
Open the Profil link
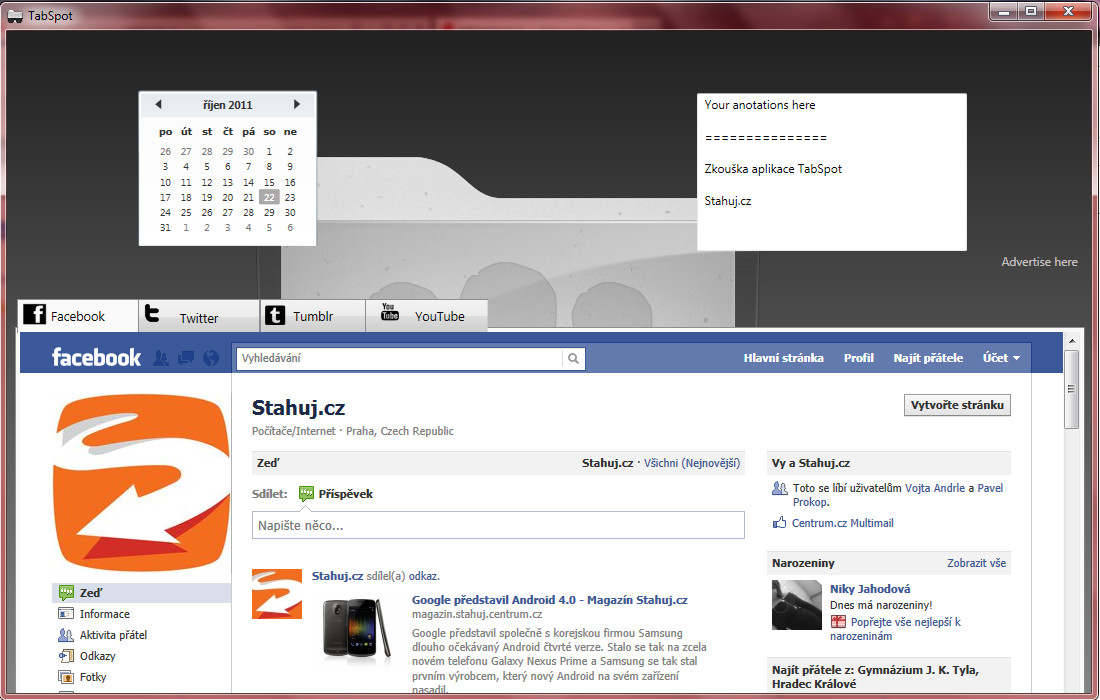click(x=859, y=358)
